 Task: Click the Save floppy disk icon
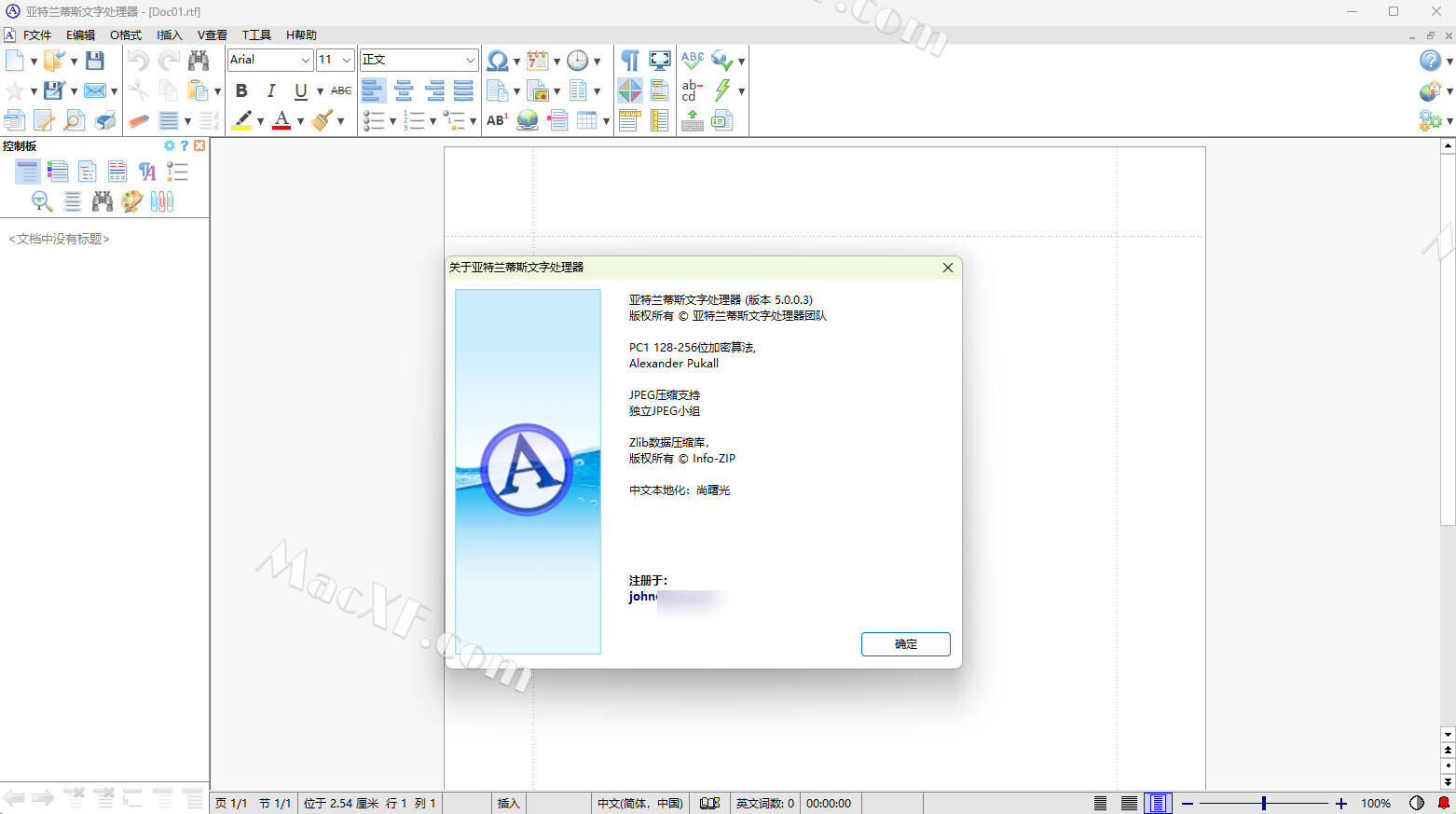tap(95, 61)
